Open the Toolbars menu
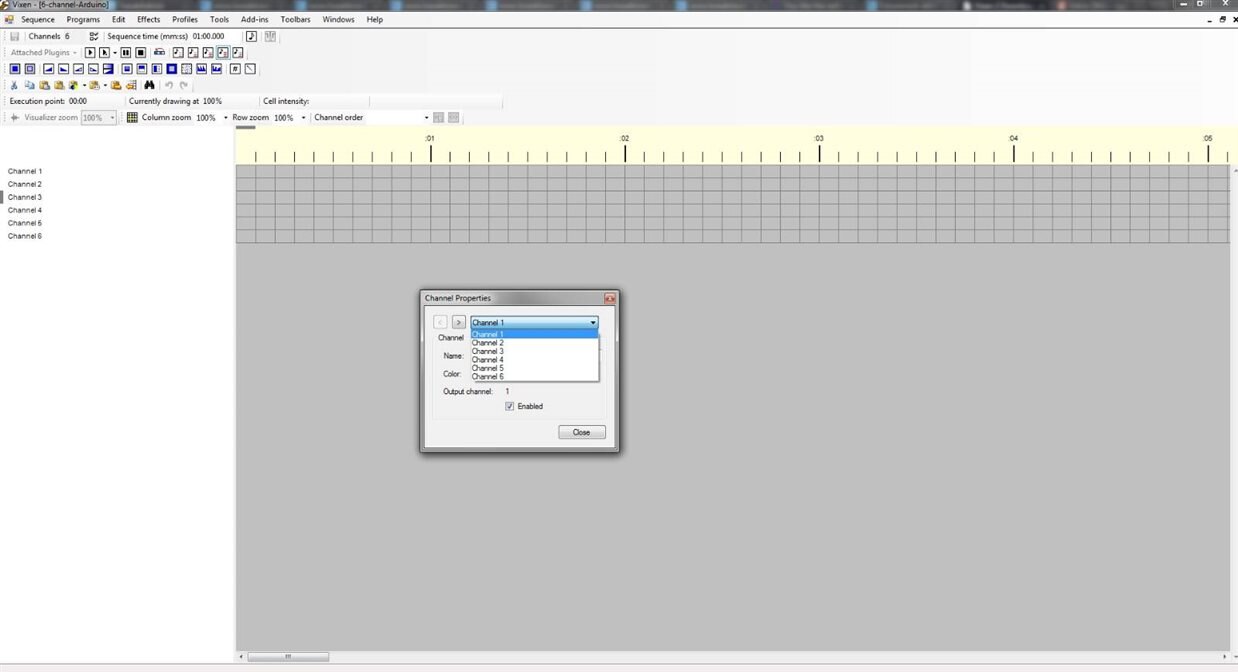The width and height of the screenshot is (1238, 672). [x=295, y=19]
